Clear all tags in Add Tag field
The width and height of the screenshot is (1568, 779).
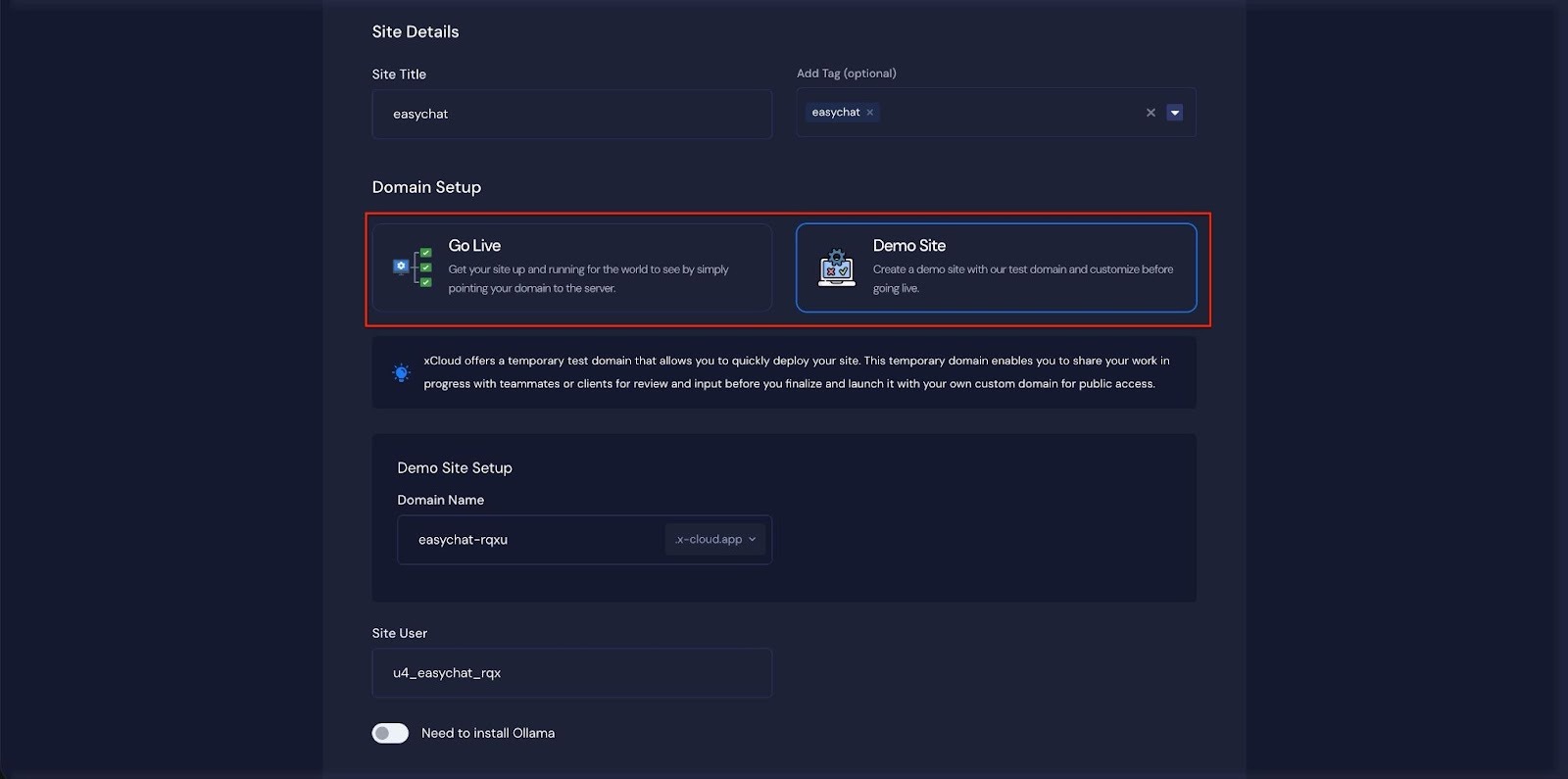coord(1151,113)
